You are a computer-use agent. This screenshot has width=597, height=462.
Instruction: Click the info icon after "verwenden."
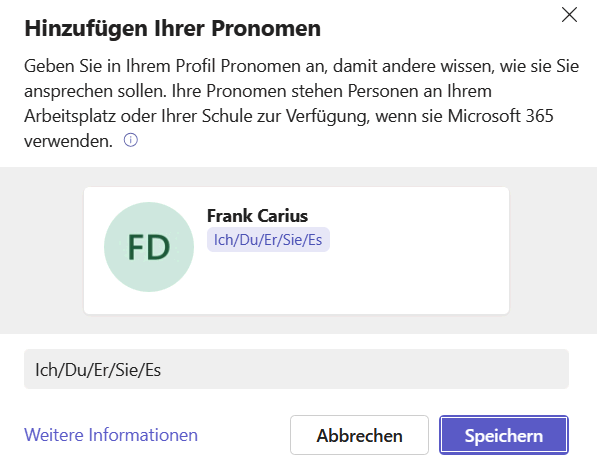tap(131, 140)
